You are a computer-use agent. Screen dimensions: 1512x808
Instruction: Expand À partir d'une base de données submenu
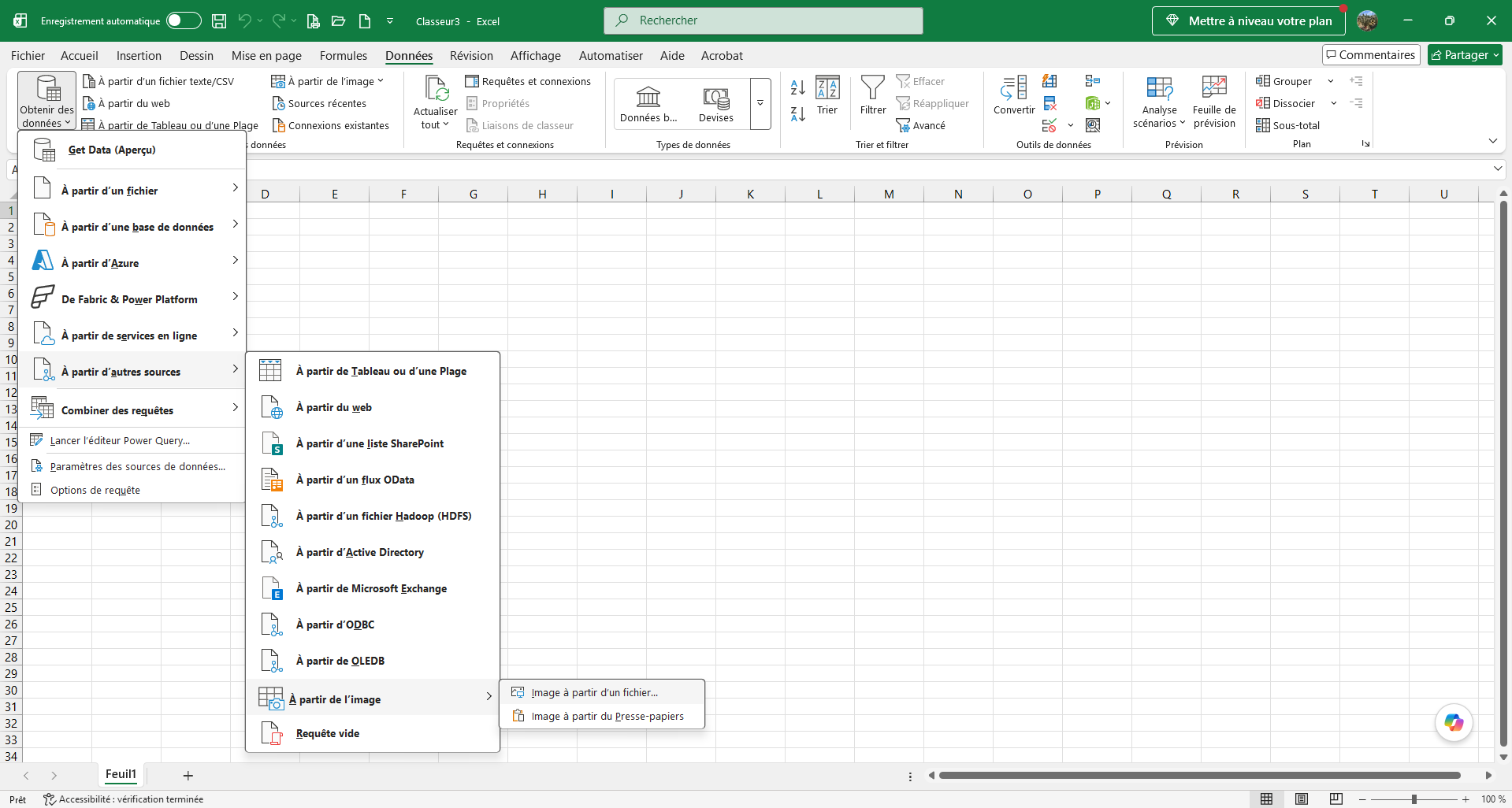point(132,226)
